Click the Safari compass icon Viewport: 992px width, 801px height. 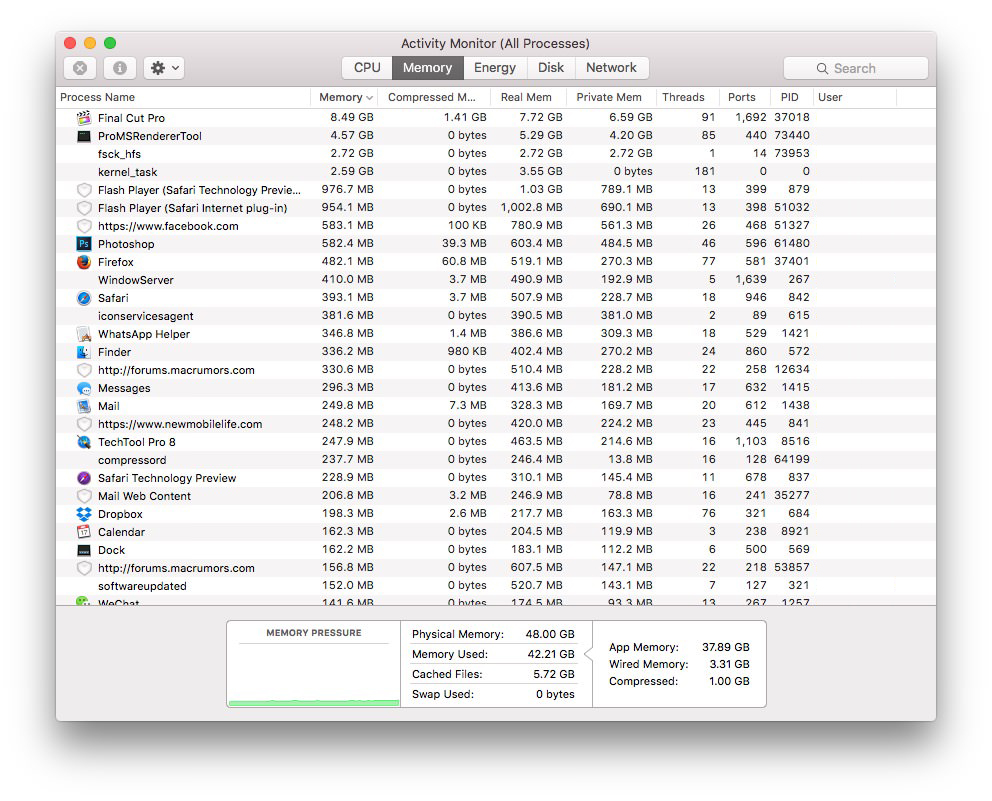[x=84, y=298]
